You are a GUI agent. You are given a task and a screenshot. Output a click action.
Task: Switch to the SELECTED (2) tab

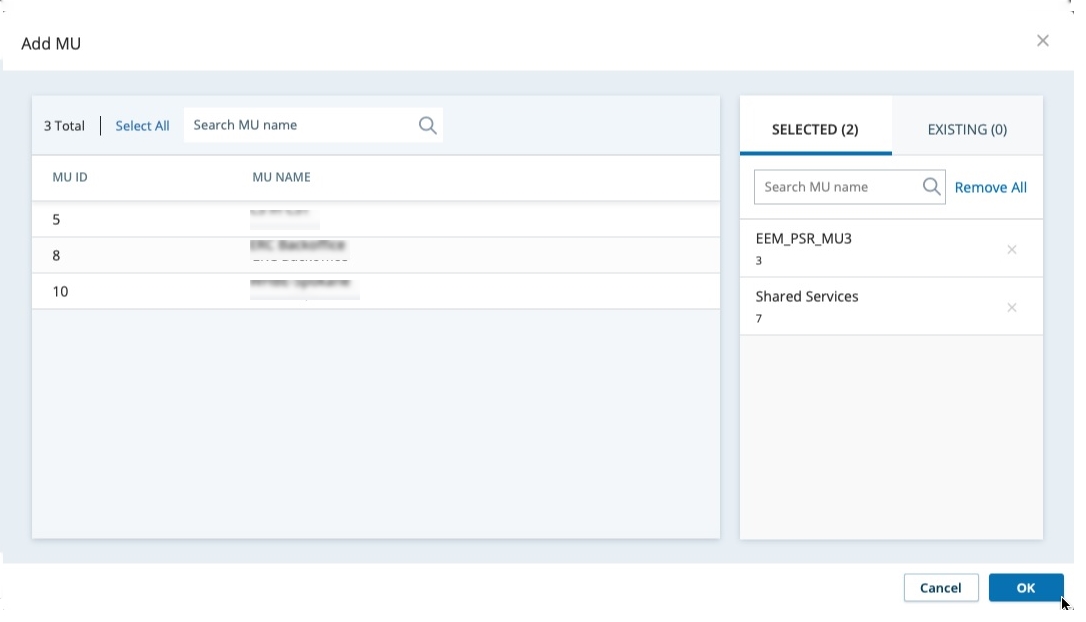click(x=816, y=129)
